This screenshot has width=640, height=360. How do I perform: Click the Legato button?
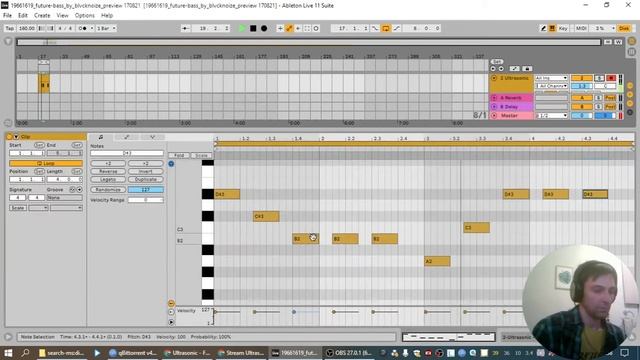(108, 180)
